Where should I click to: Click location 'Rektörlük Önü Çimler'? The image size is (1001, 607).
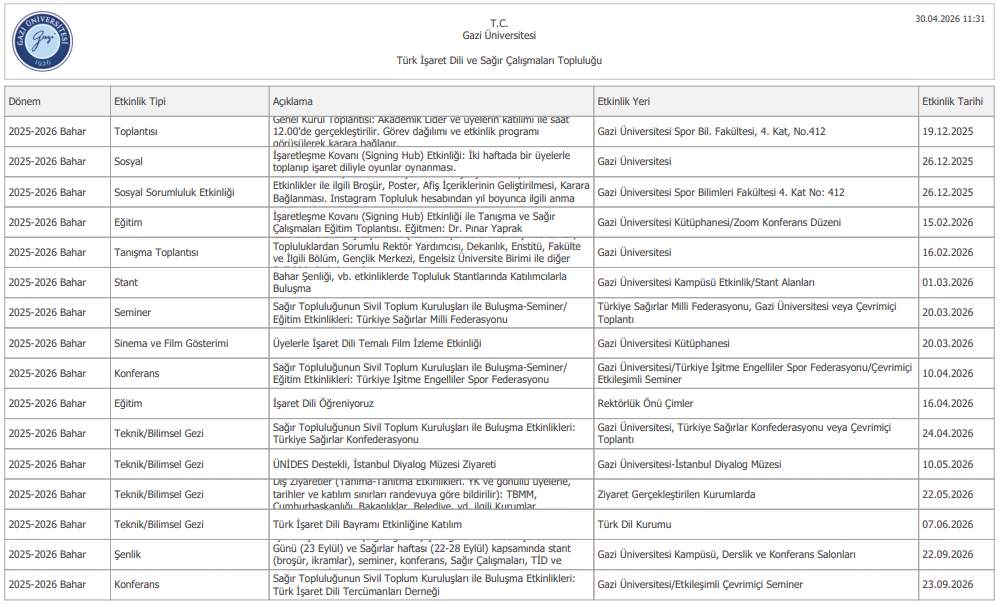click(645, 403)
